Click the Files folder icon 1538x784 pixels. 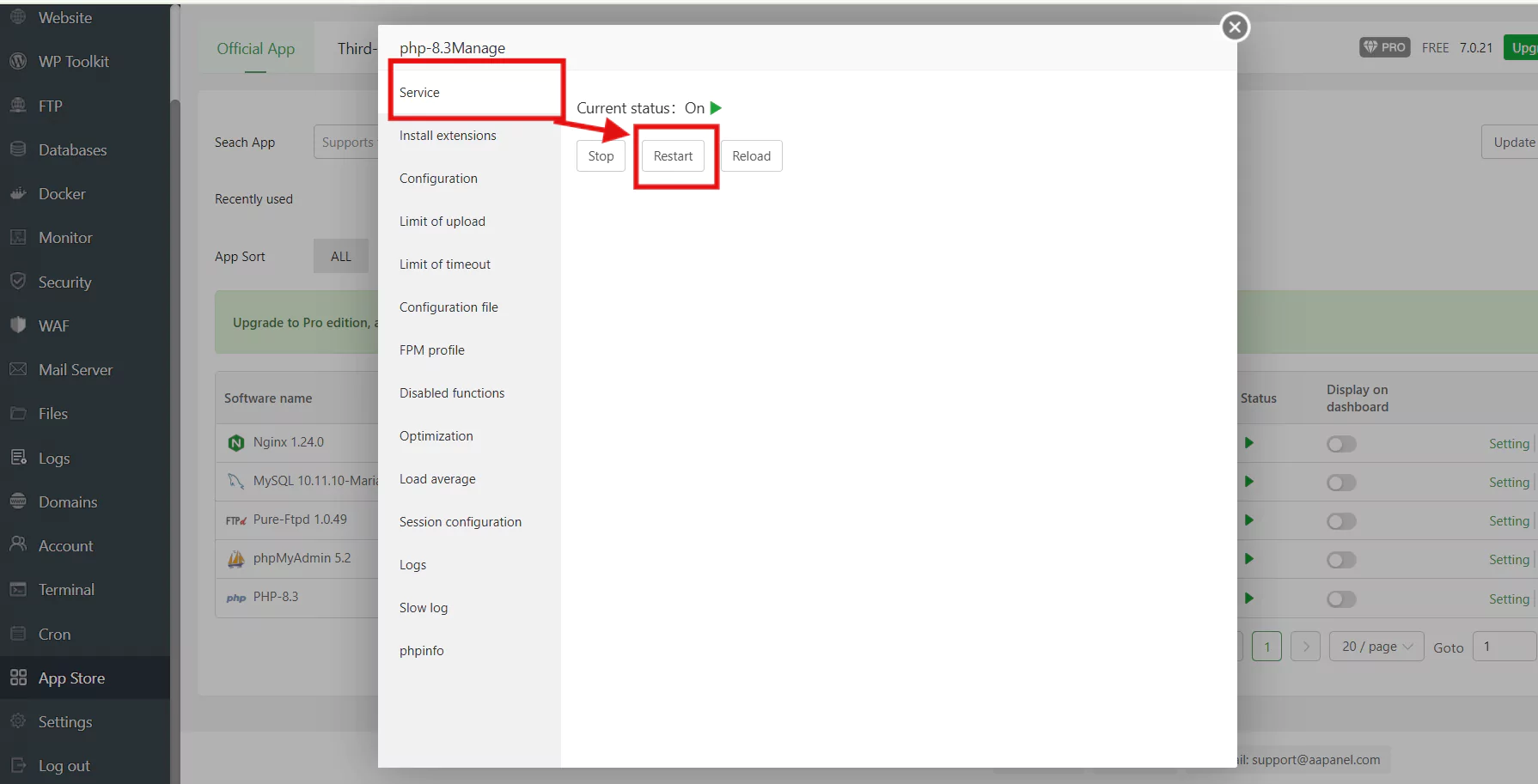coord(18,413)
